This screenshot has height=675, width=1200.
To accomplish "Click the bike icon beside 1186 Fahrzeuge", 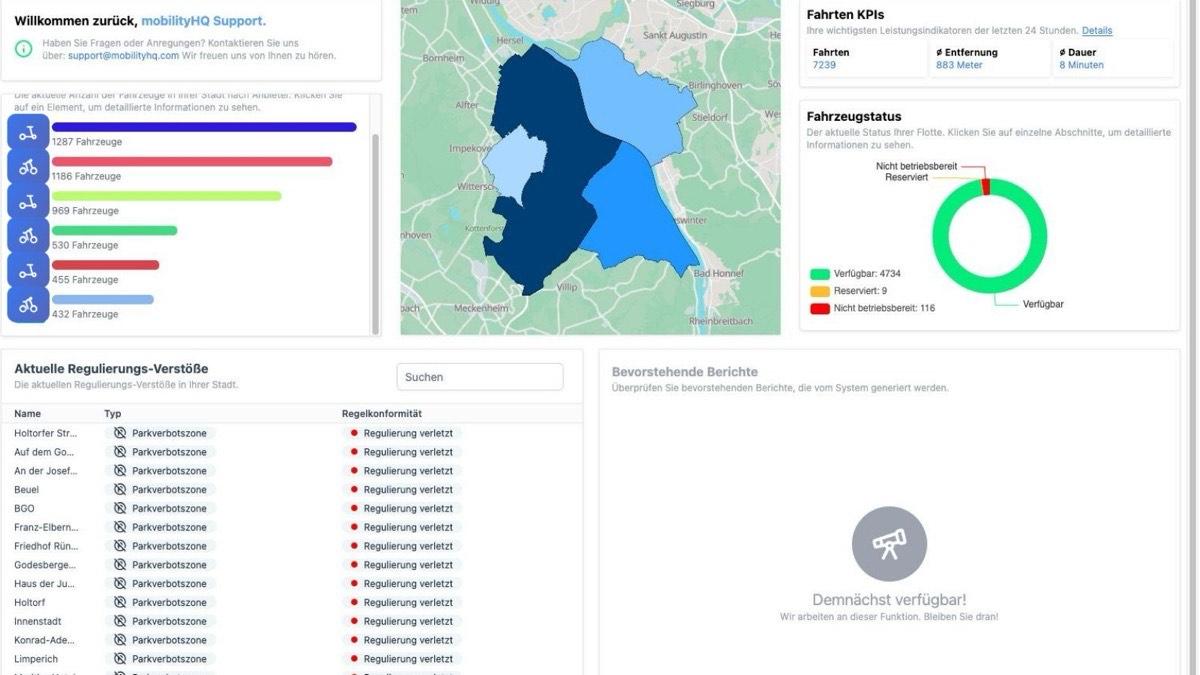I will [28, 167].
